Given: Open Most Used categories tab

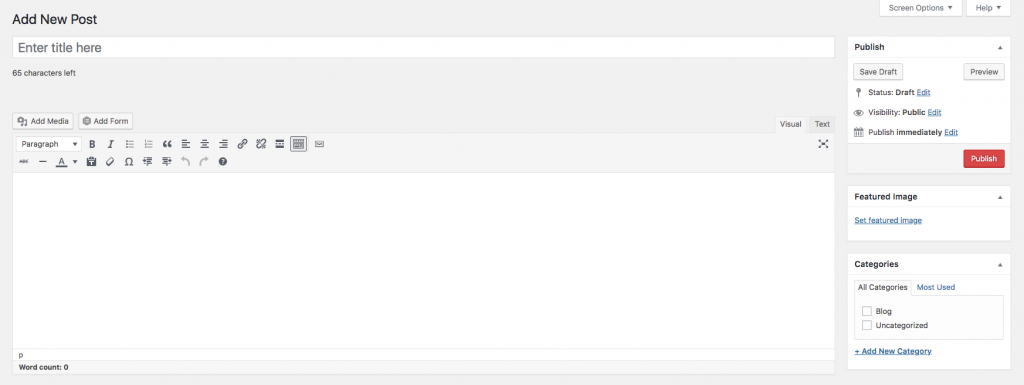Looking at the screenshot, I should click(x=936, y=287).
